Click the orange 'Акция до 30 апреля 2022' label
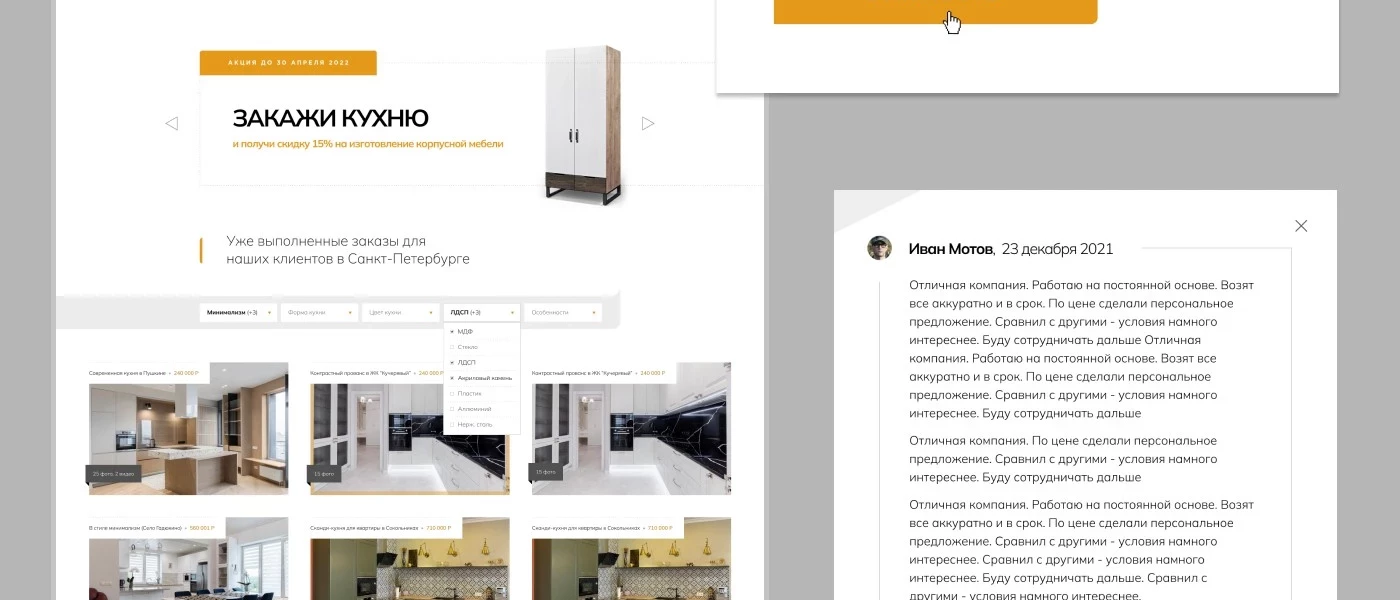 [288, 63]
